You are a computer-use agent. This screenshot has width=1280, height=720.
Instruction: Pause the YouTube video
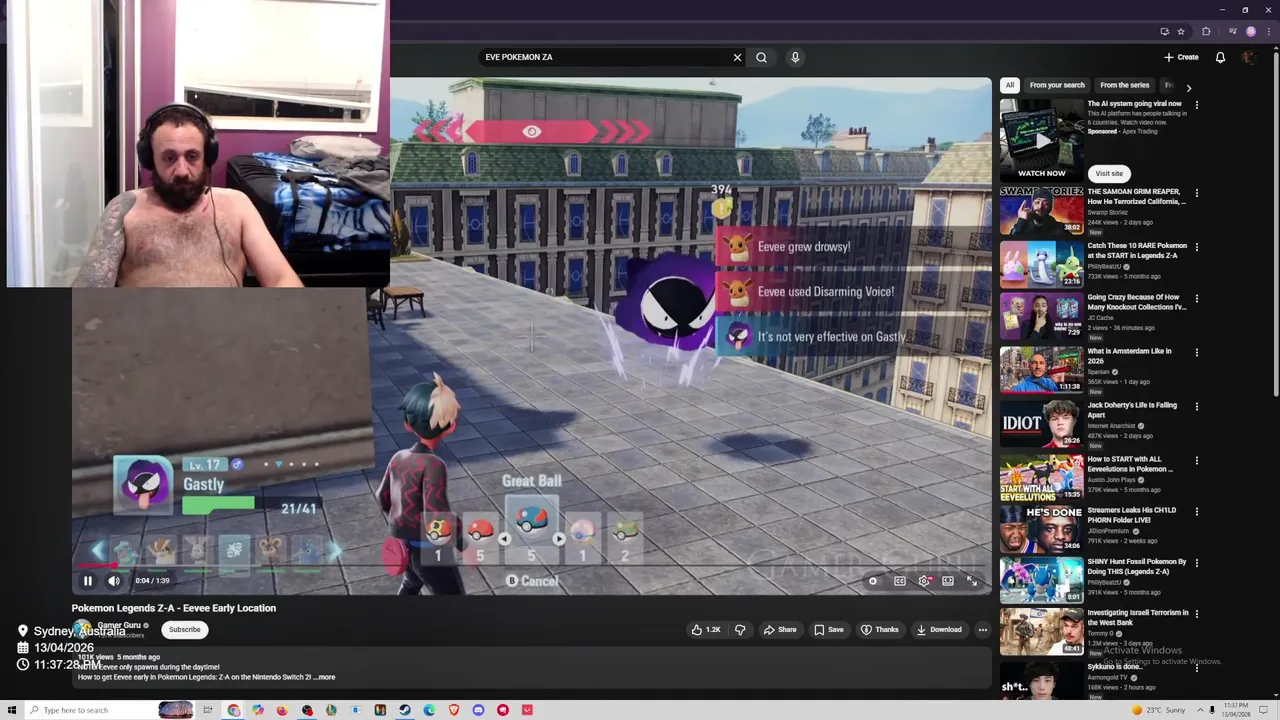tap(87, 581)
